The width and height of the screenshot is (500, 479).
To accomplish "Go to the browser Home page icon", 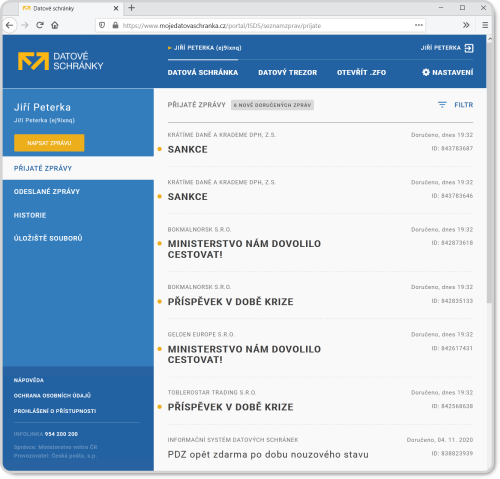I will tap(55, 25).
